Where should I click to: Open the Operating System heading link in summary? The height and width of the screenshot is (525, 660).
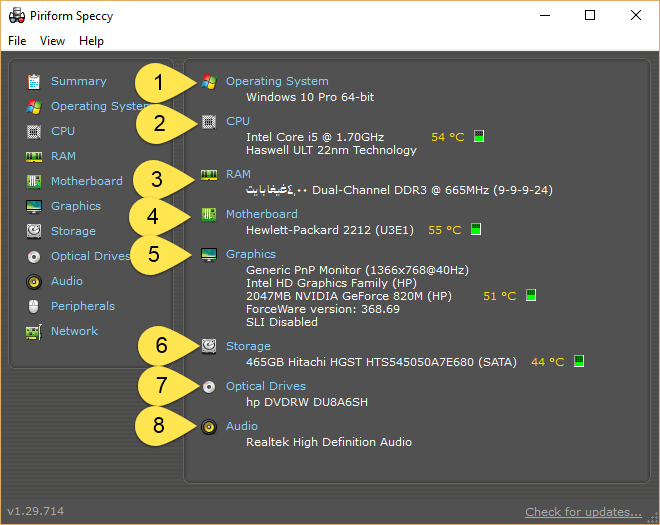coord(277,81)
